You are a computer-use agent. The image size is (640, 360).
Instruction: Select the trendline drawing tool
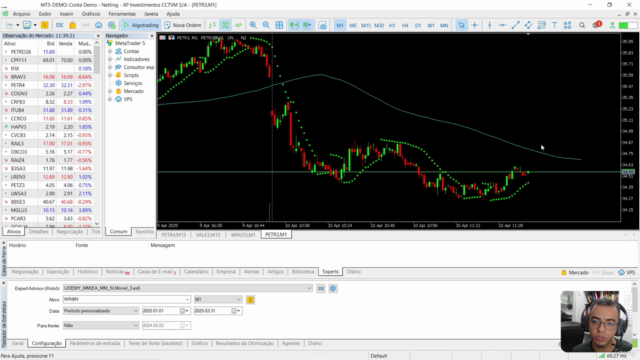[x=516, y=25]
